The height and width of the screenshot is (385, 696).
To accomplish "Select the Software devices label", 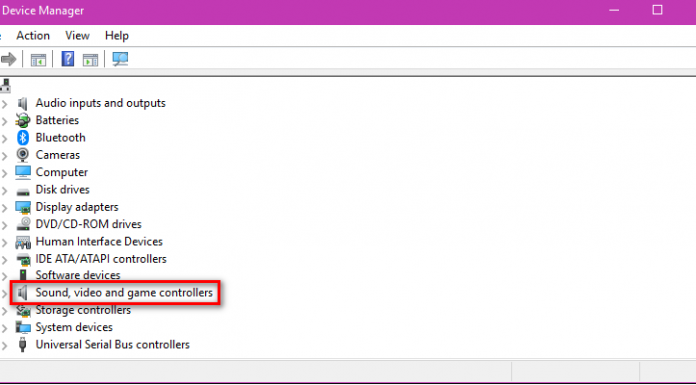I will tap(78, 275).
